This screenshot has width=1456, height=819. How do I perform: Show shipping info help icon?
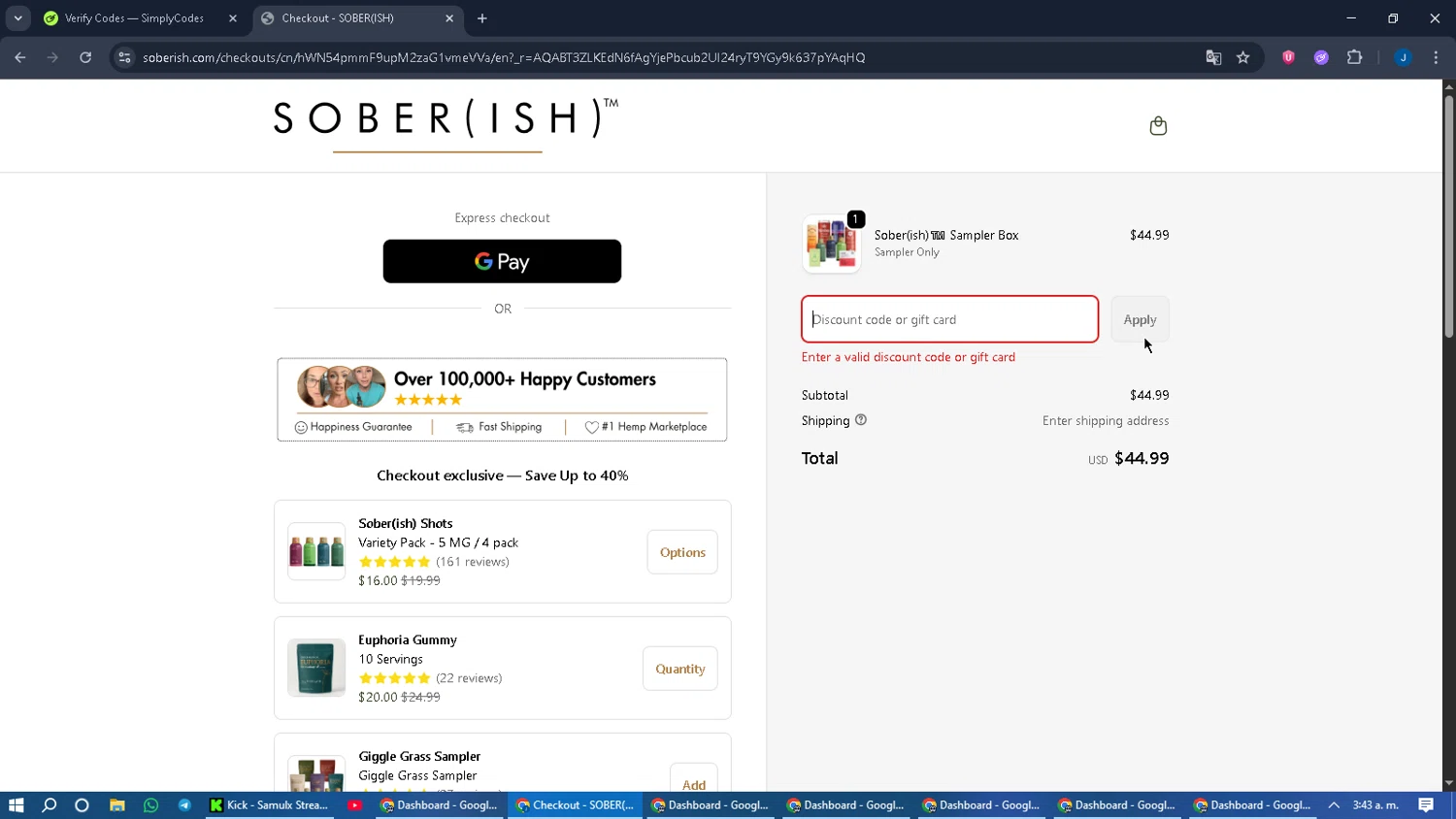tap(860, 420)
